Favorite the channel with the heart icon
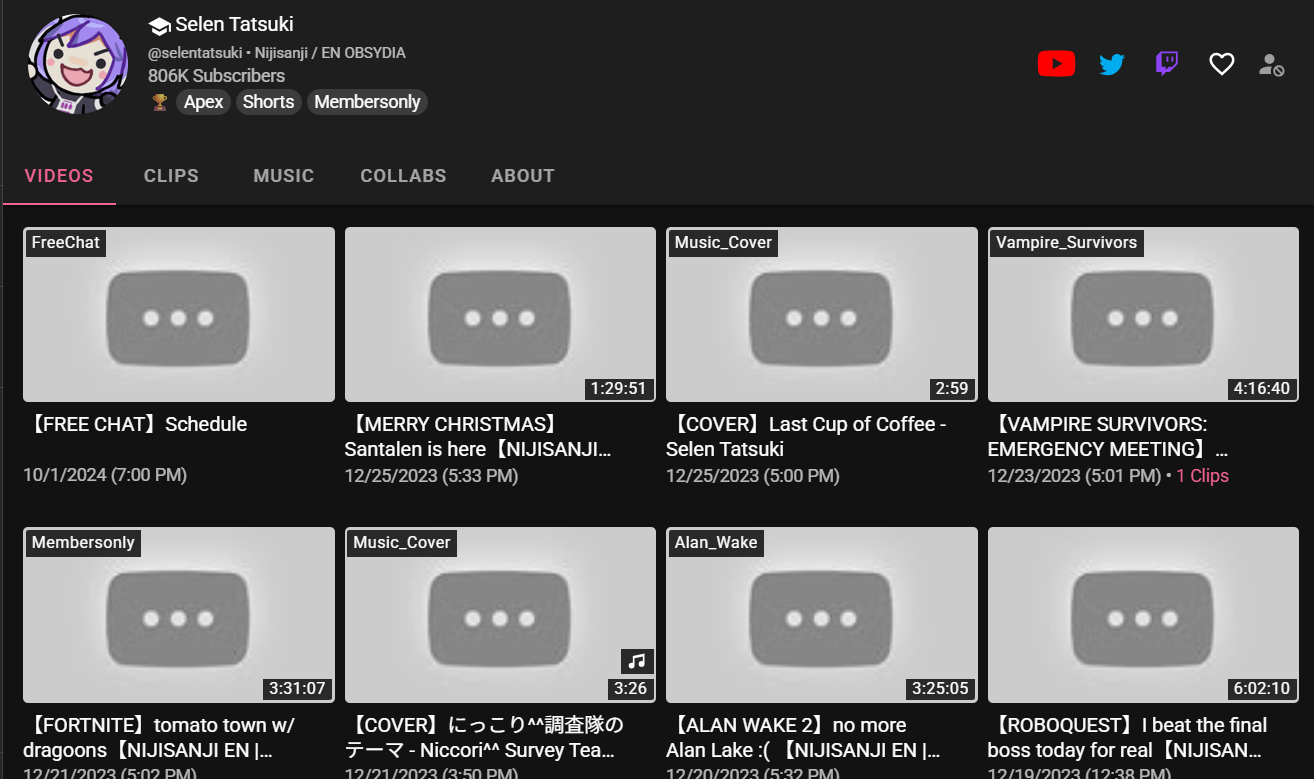 1222,64
